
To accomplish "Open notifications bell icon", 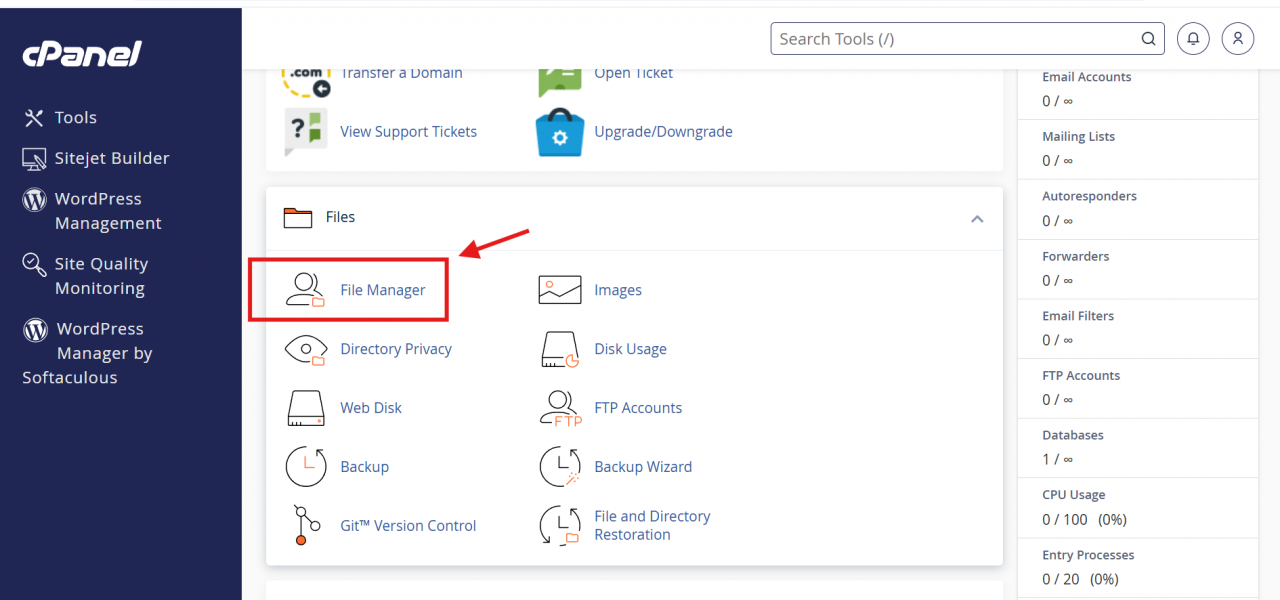I will (1193, 39).
